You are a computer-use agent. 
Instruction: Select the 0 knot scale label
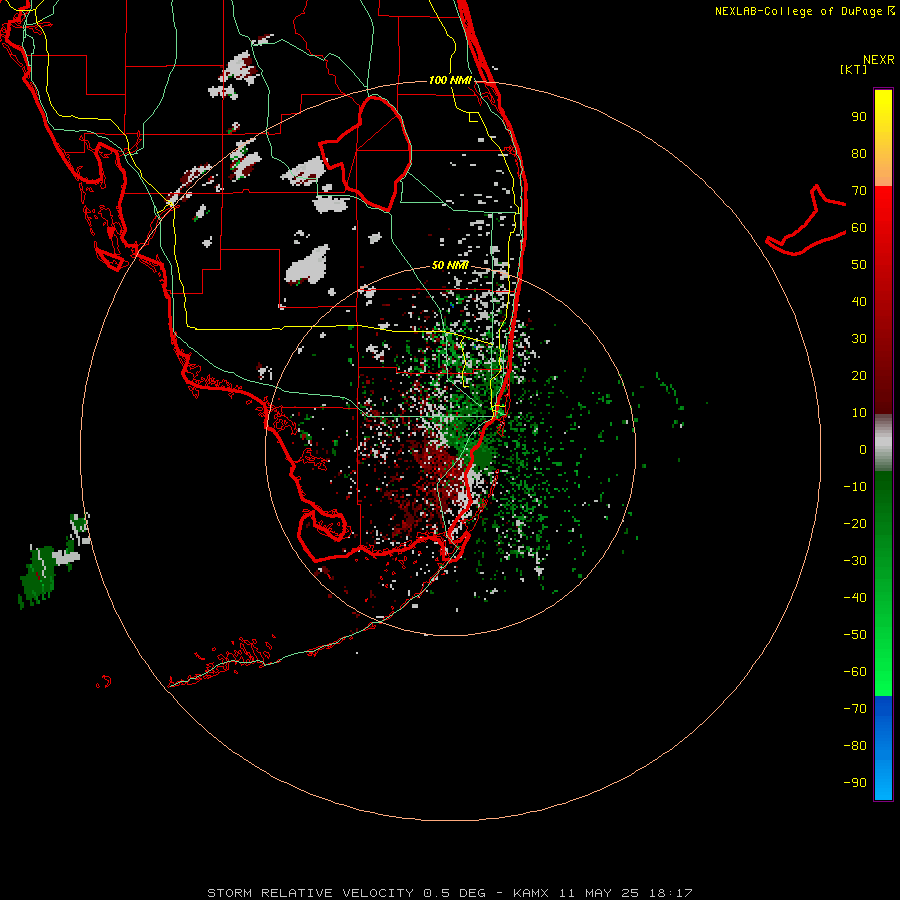click(863, 449)
